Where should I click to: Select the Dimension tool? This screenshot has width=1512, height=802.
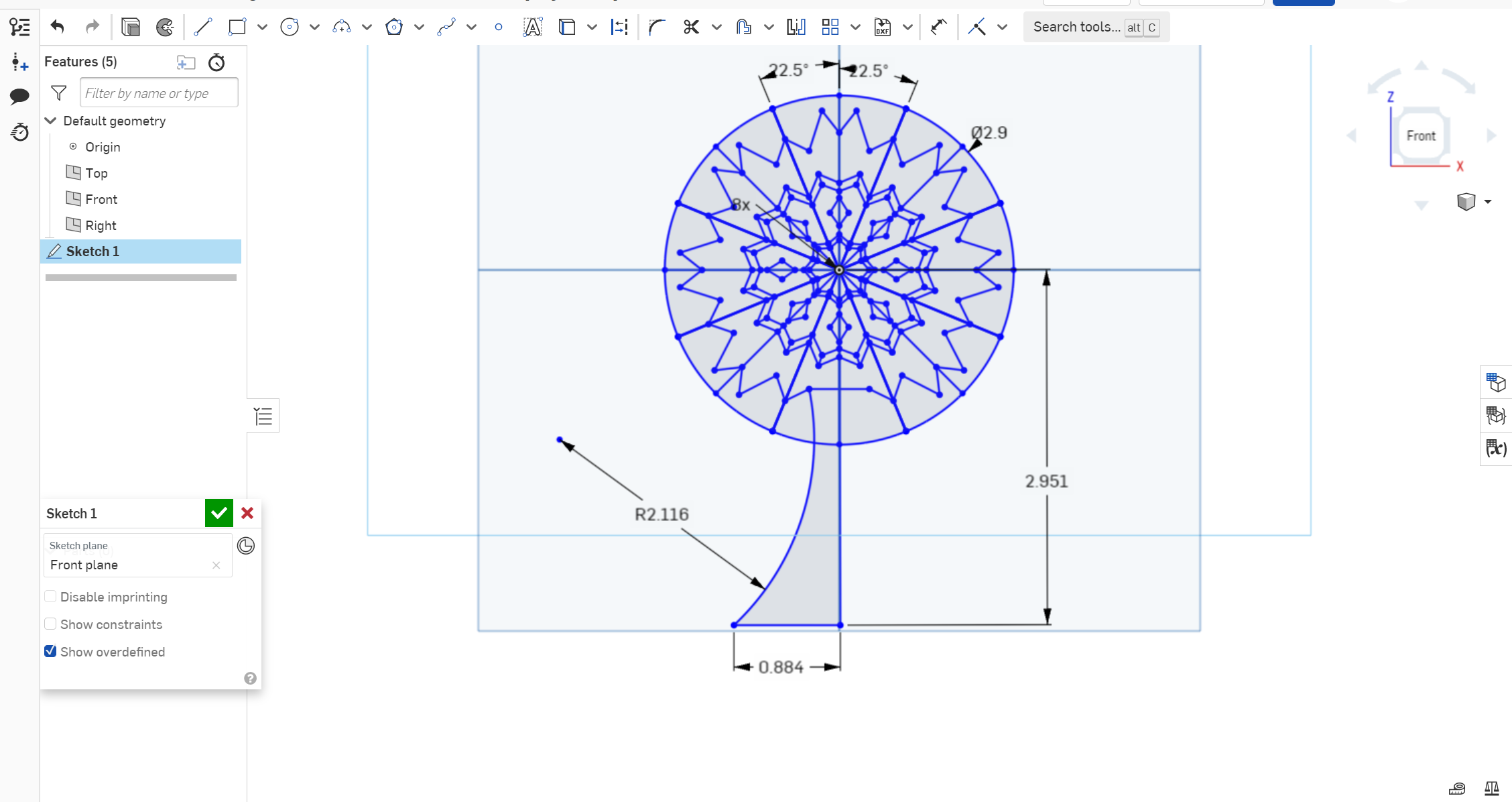click(619, 27)
